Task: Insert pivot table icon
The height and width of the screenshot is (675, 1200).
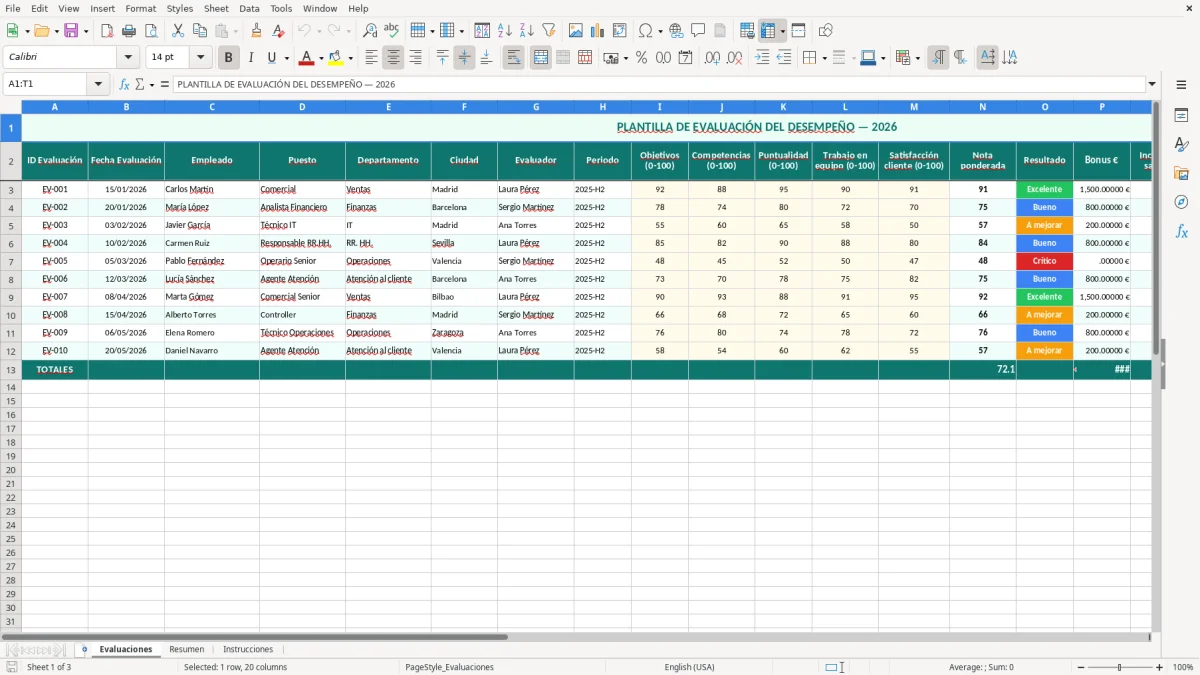Action: click(620, 31)
